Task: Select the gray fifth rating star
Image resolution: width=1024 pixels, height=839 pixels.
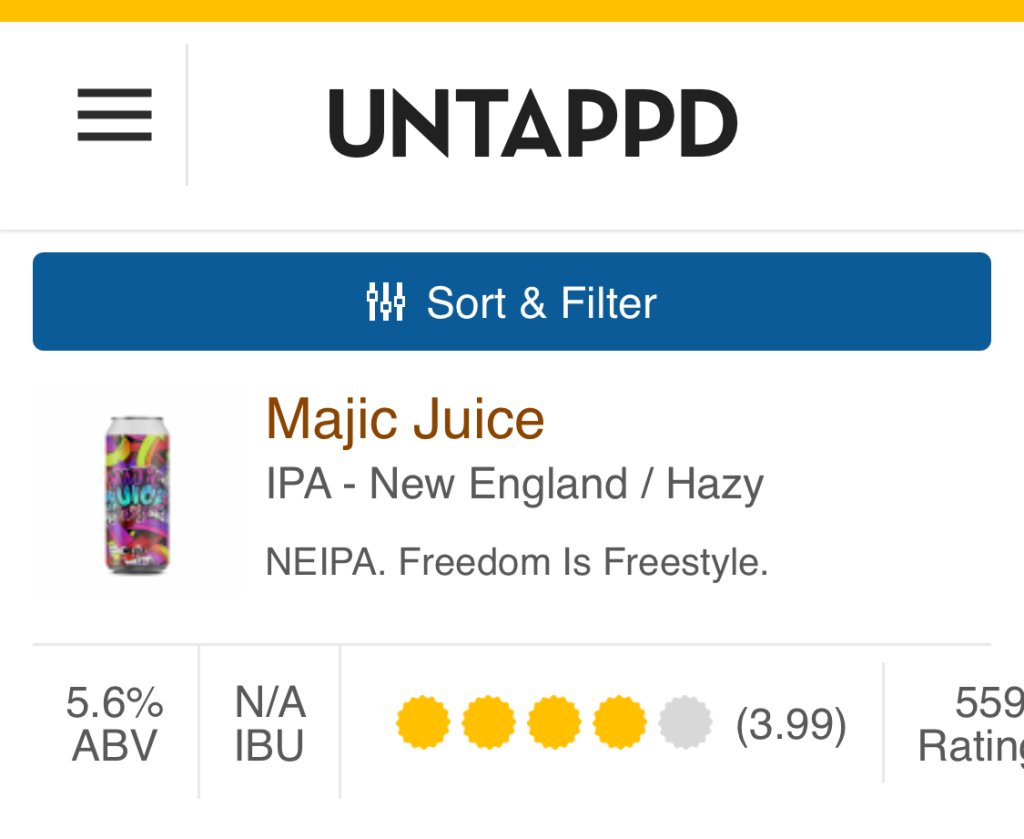Action: [x=686, y=722]
